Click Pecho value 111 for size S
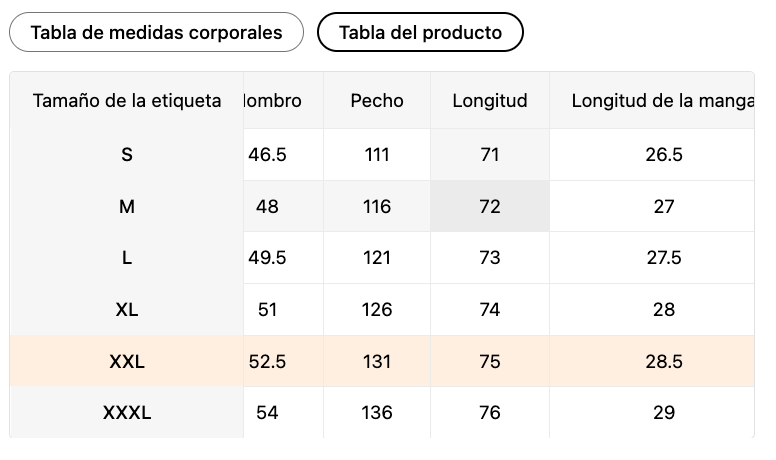This screenshot has height=460, width=776. point(377,155)
